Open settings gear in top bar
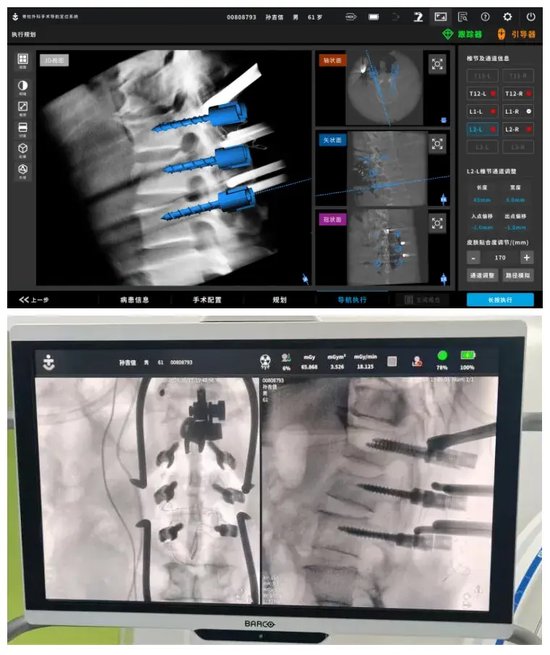The width and height of the screenshot is (550, 655). (507, 17)
